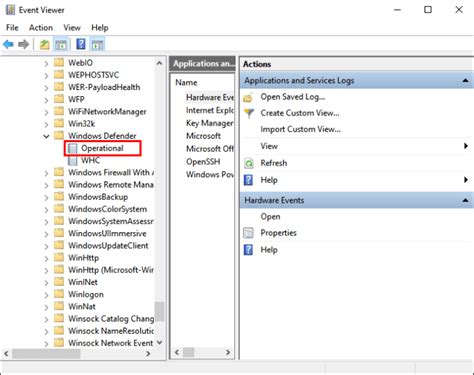Toggle the Show/Hide Action Pane icon

tap(97, 44)
